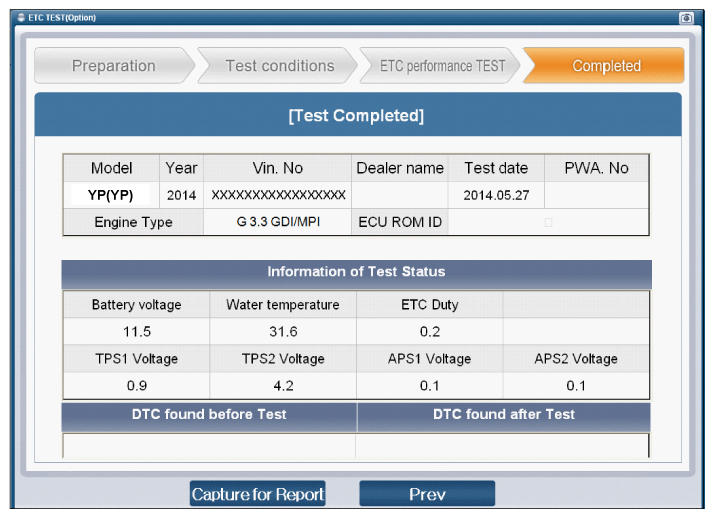Click the Prev button
The height and width of the screenshot is (518, 714).
click(427, 494)
